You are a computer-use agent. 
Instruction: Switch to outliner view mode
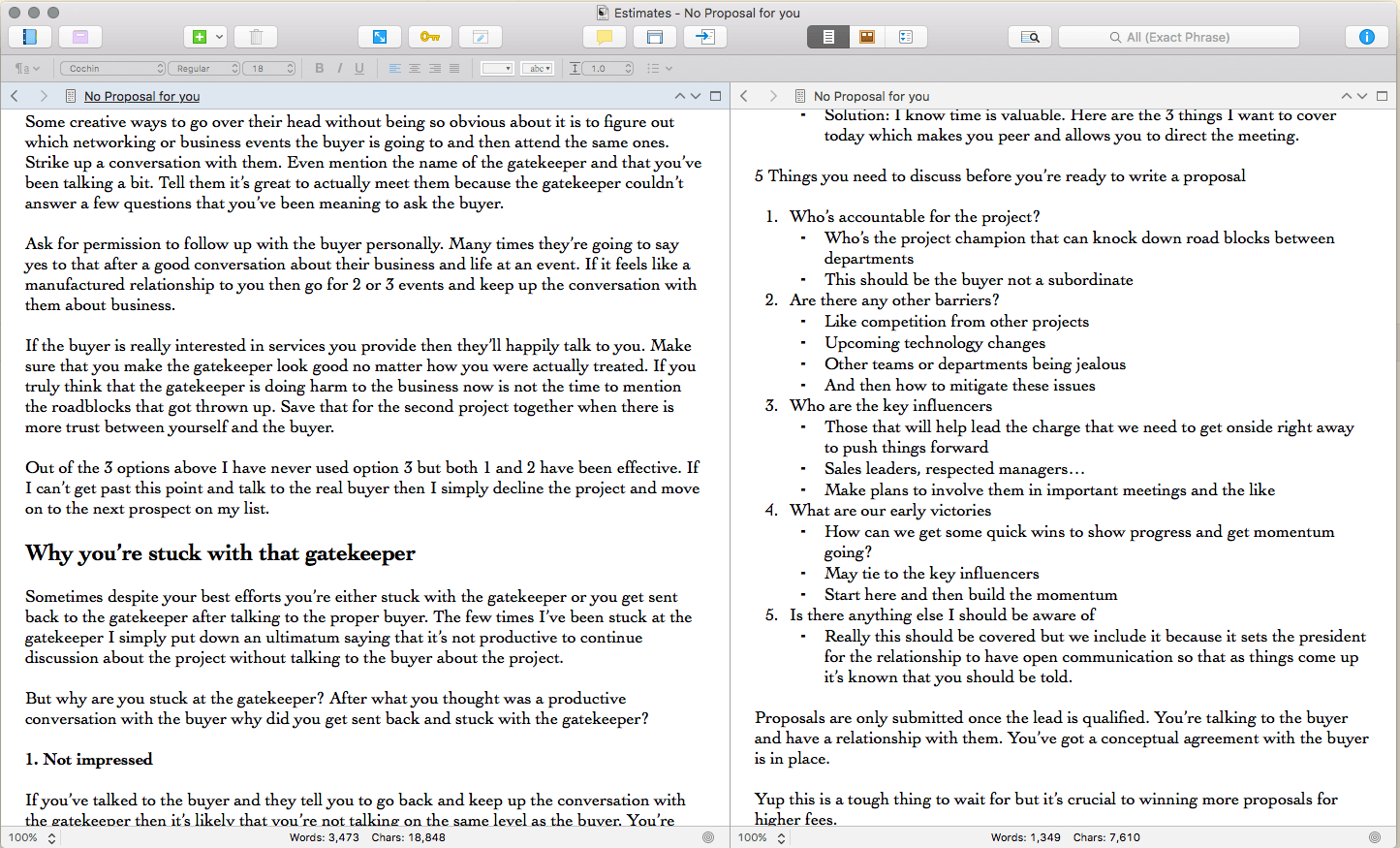pyautogui.click(x=906, y=37)
